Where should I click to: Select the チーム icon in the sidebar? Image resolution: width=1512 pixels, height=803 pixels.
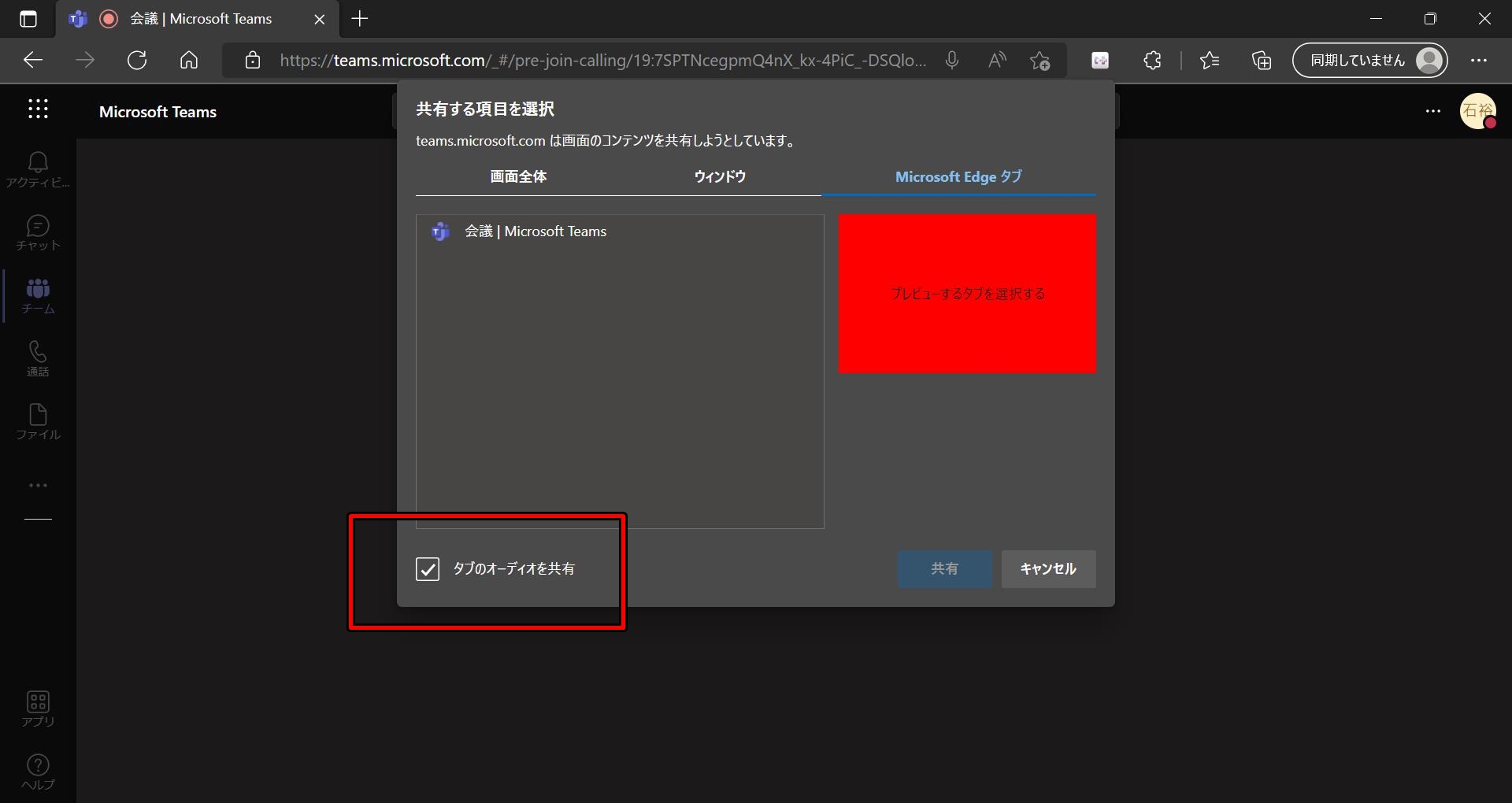[x=37, y=295]
